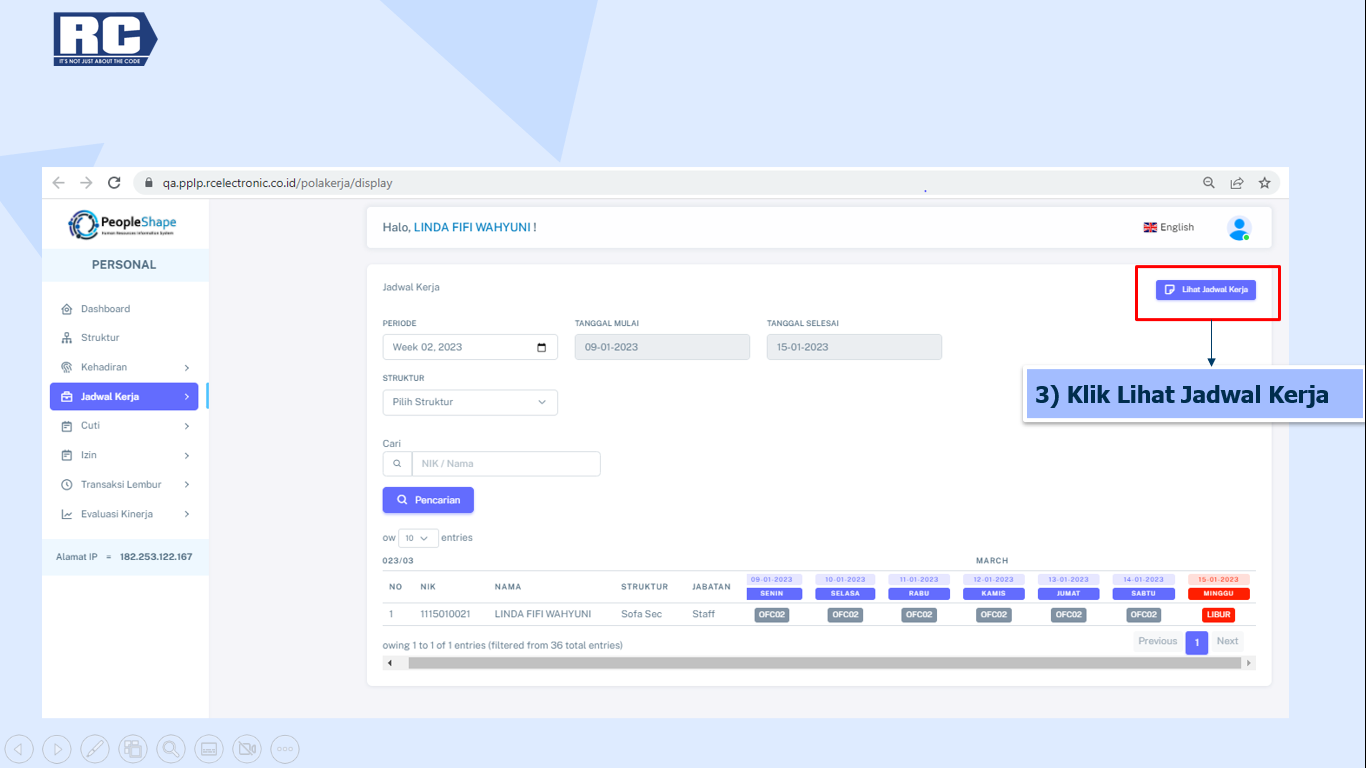Open the Pilih Struktur dropdown
Viewport: 1366px width, 768px height.
[x=470, y=402]
